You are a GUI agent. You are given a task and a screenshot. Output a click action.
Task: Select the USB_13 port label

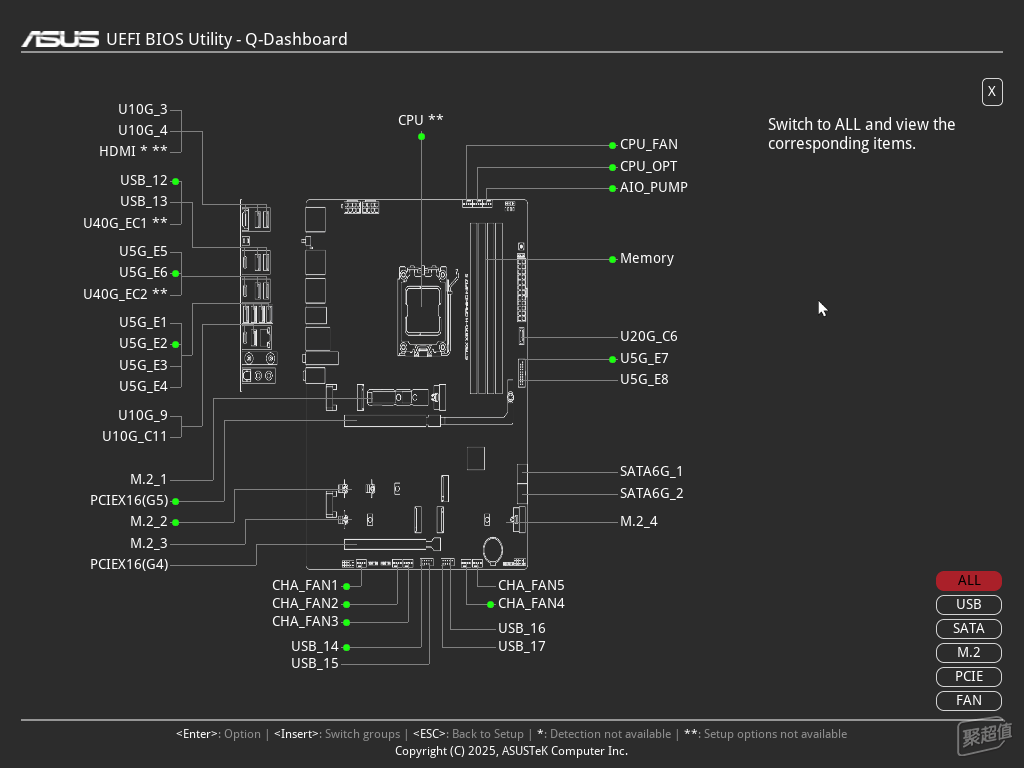pos(144,201)
